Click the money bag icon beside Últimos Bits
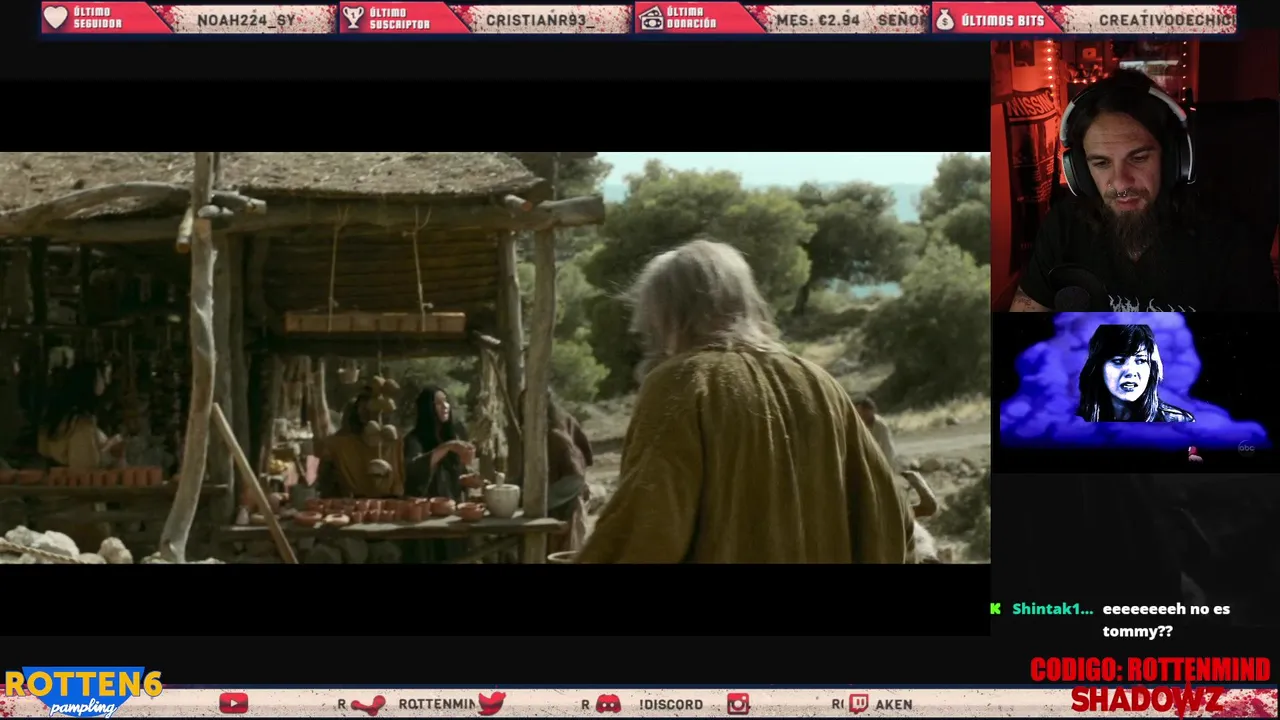The width and height of the screenshot is (1280, 720). pyautogui.click(x=945, y=18)
